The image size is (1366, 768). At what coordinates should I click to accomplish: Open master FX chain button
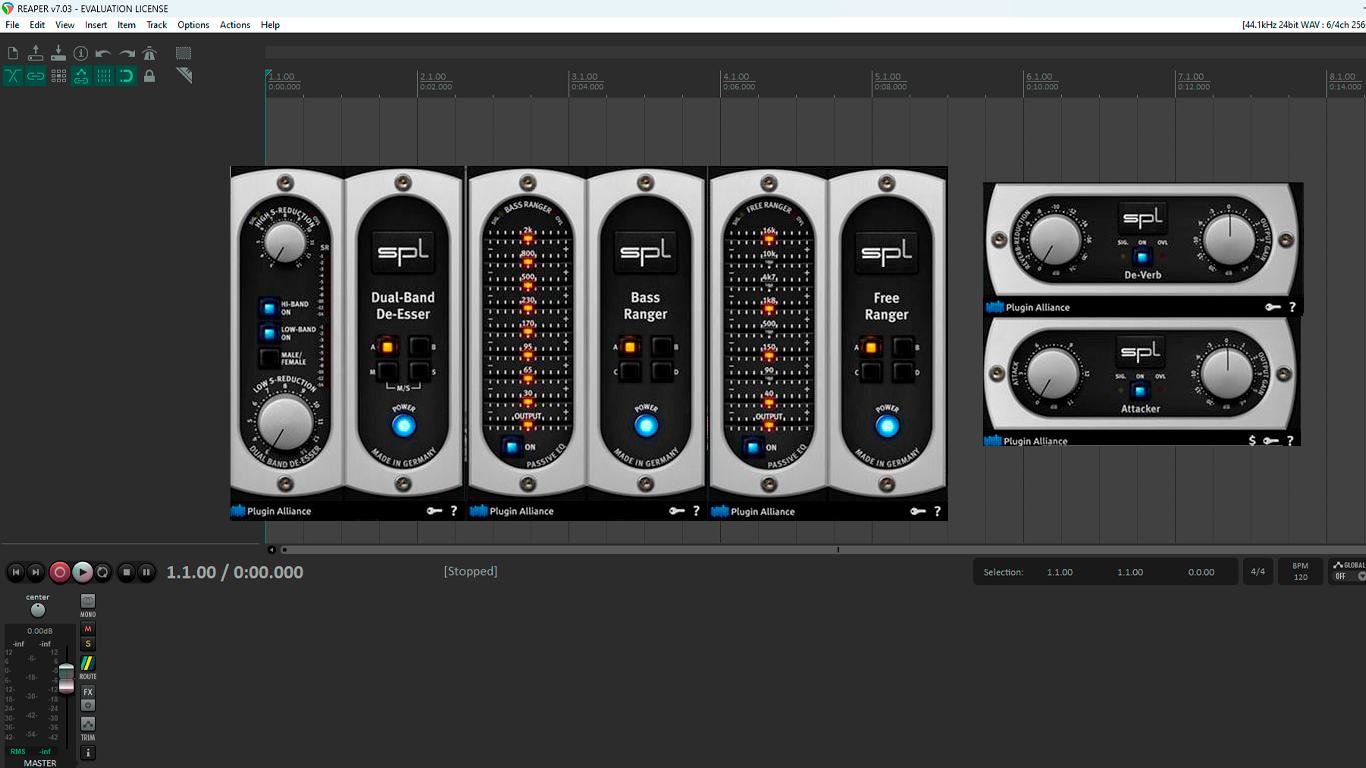coord(88,692)
